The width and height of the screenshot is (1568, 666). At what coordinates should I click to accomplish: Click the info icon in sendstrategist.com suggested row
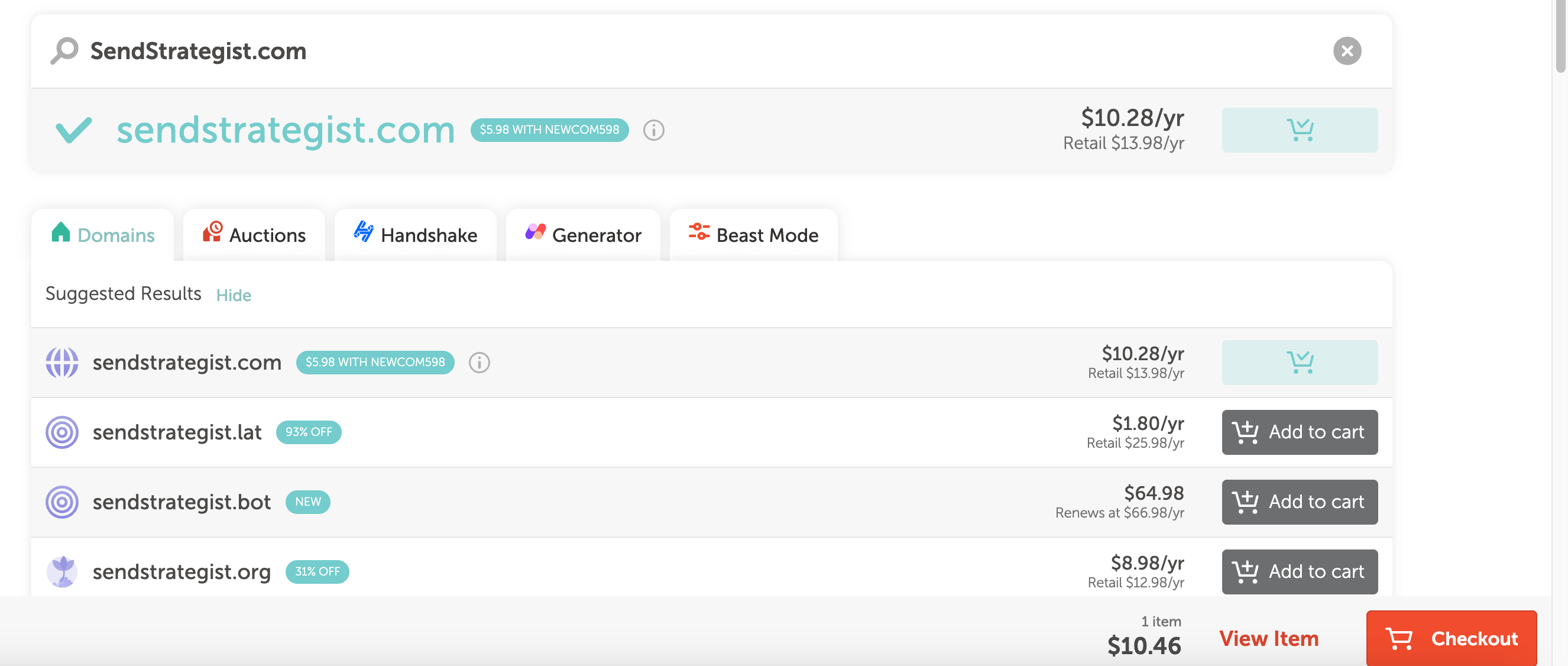479,362
